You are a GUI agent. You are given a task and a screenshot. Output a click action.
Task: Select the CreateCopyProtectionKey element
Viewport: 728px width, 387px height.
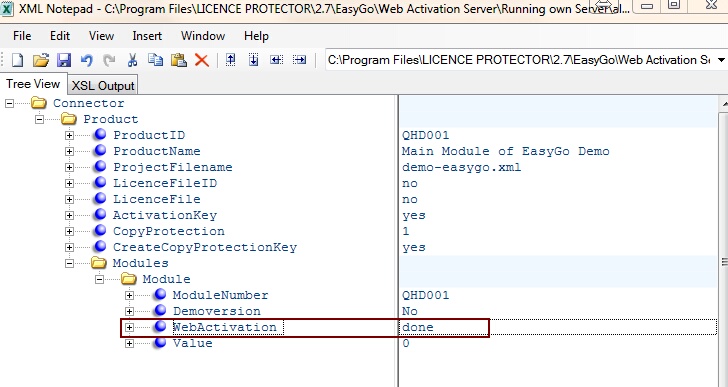click(x=205, y=247)
